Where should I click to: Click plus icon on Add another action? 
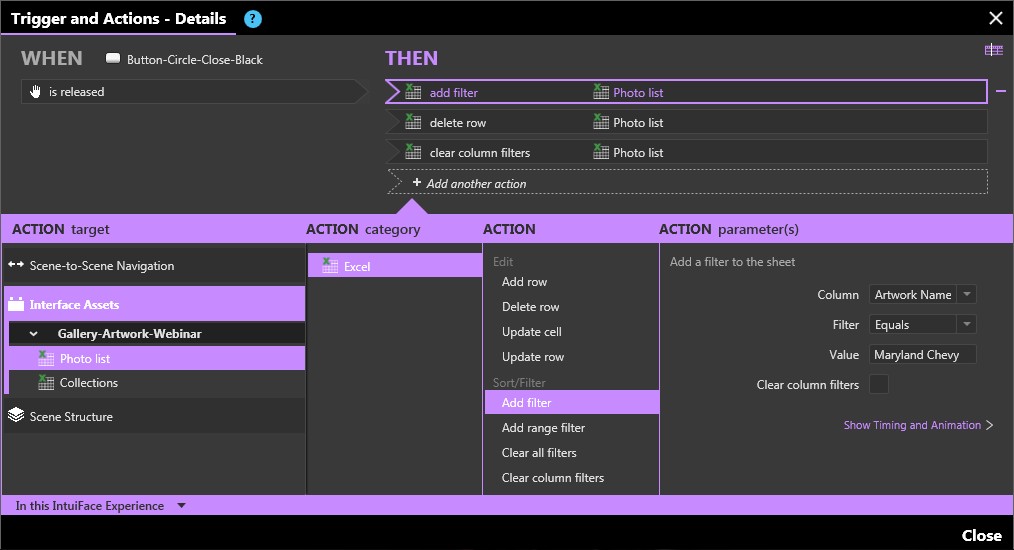tap(416, 182)
